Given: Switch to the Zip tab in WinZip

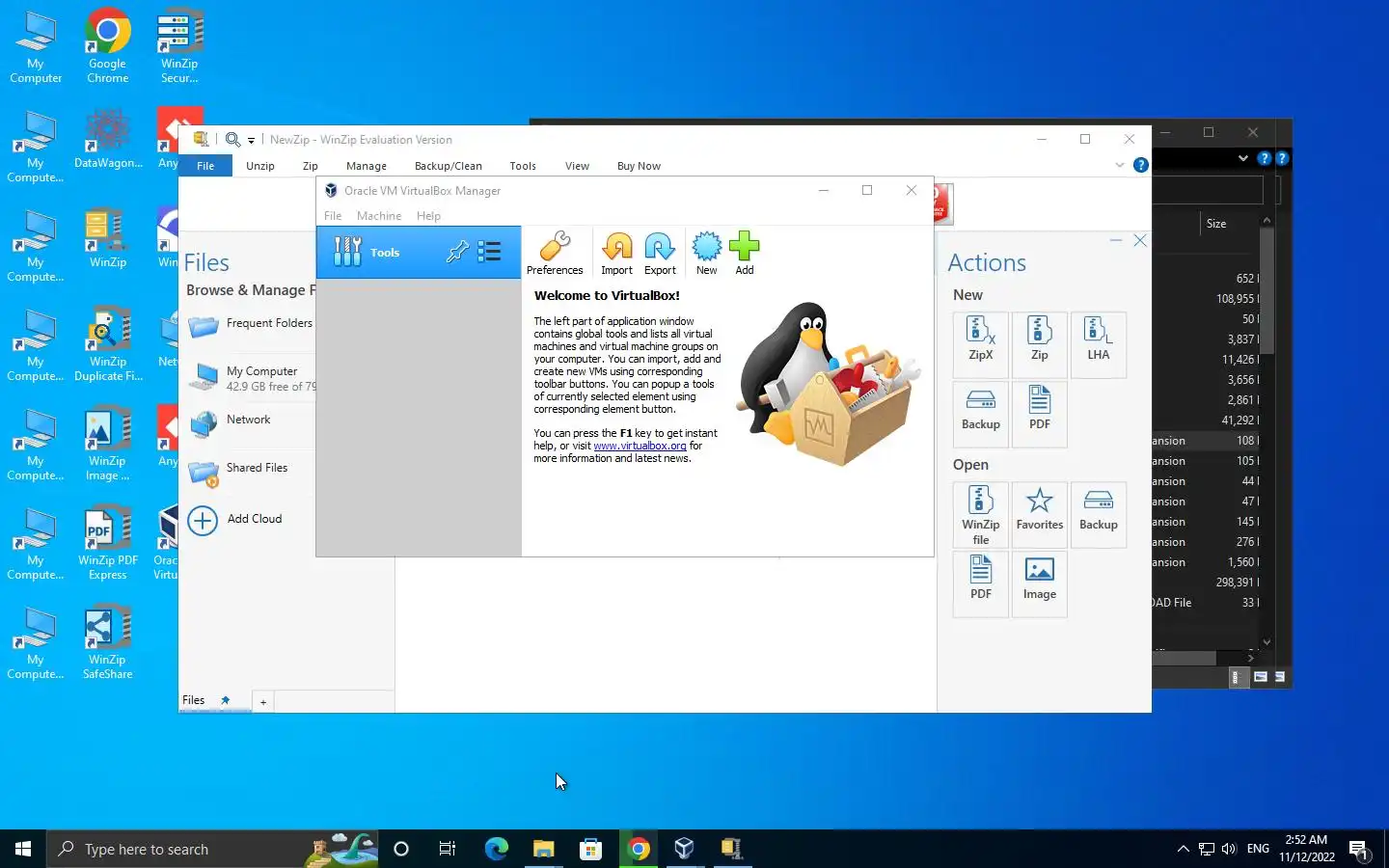Looking at the screenshot, I should [310, 166].
